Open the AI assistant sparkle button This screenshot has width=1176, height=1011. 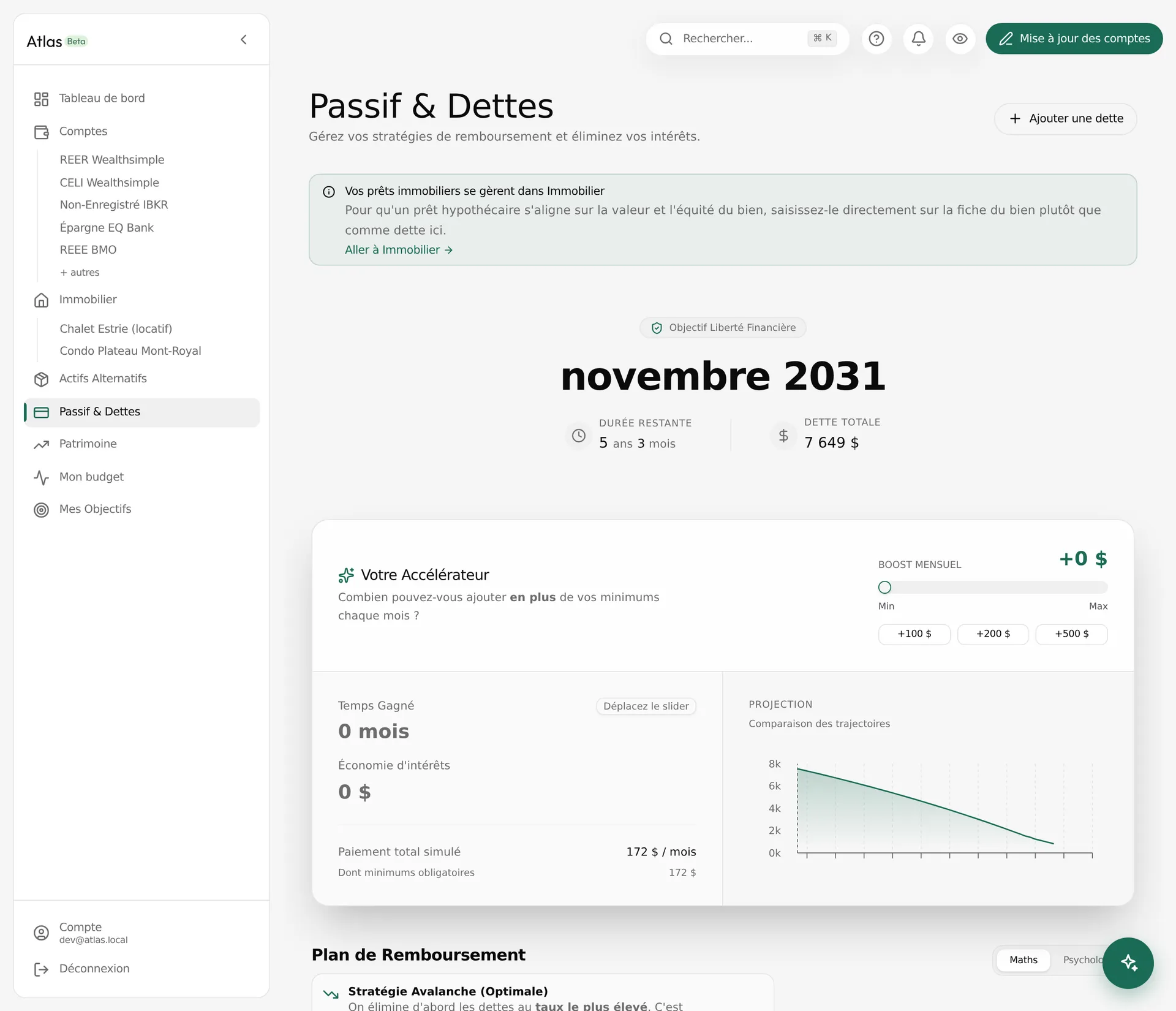(1128, 963)
